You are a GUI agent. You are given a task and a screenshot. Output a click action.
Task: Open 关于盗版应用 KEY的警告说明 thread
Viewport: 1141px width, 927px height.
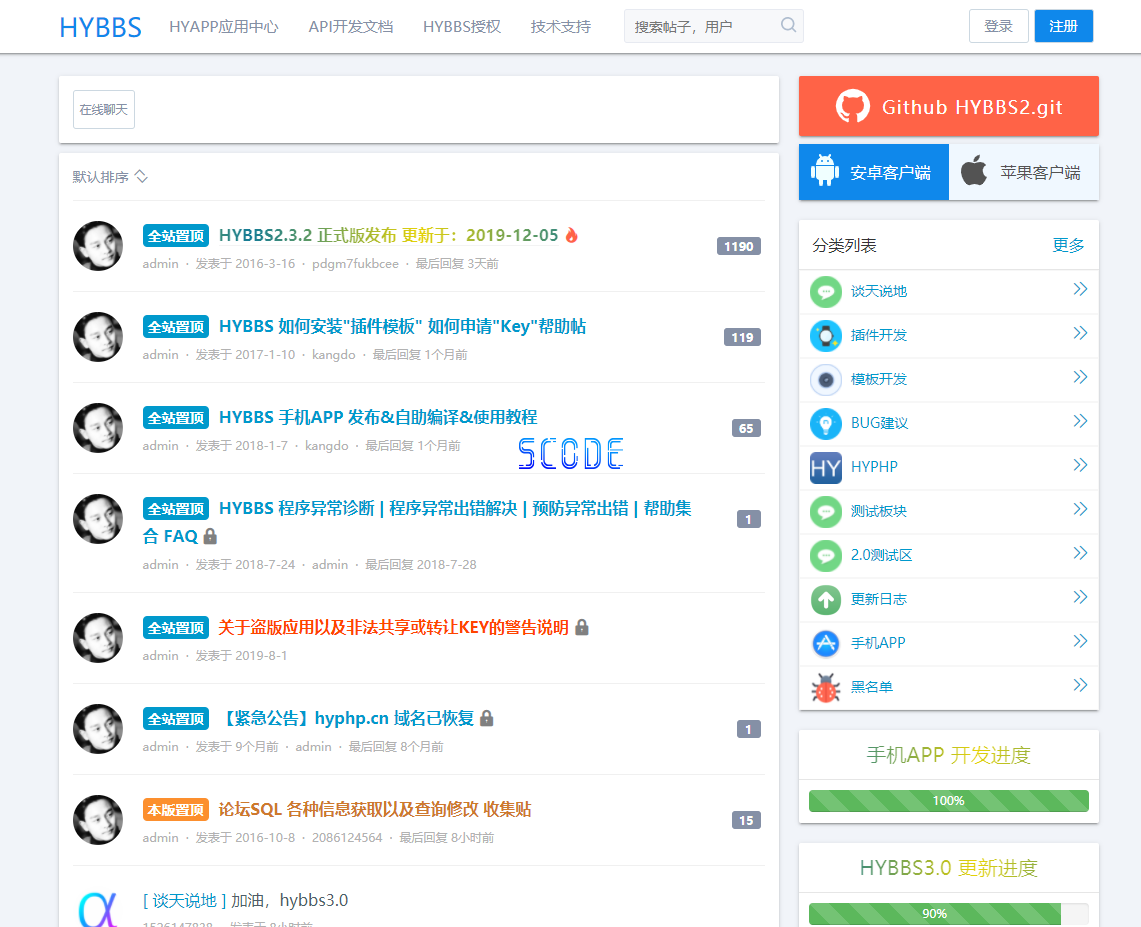(394, 628)
